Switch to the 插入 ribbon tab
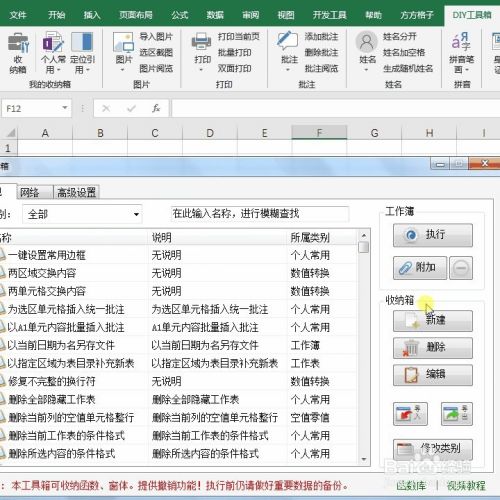 click(92, 15)
